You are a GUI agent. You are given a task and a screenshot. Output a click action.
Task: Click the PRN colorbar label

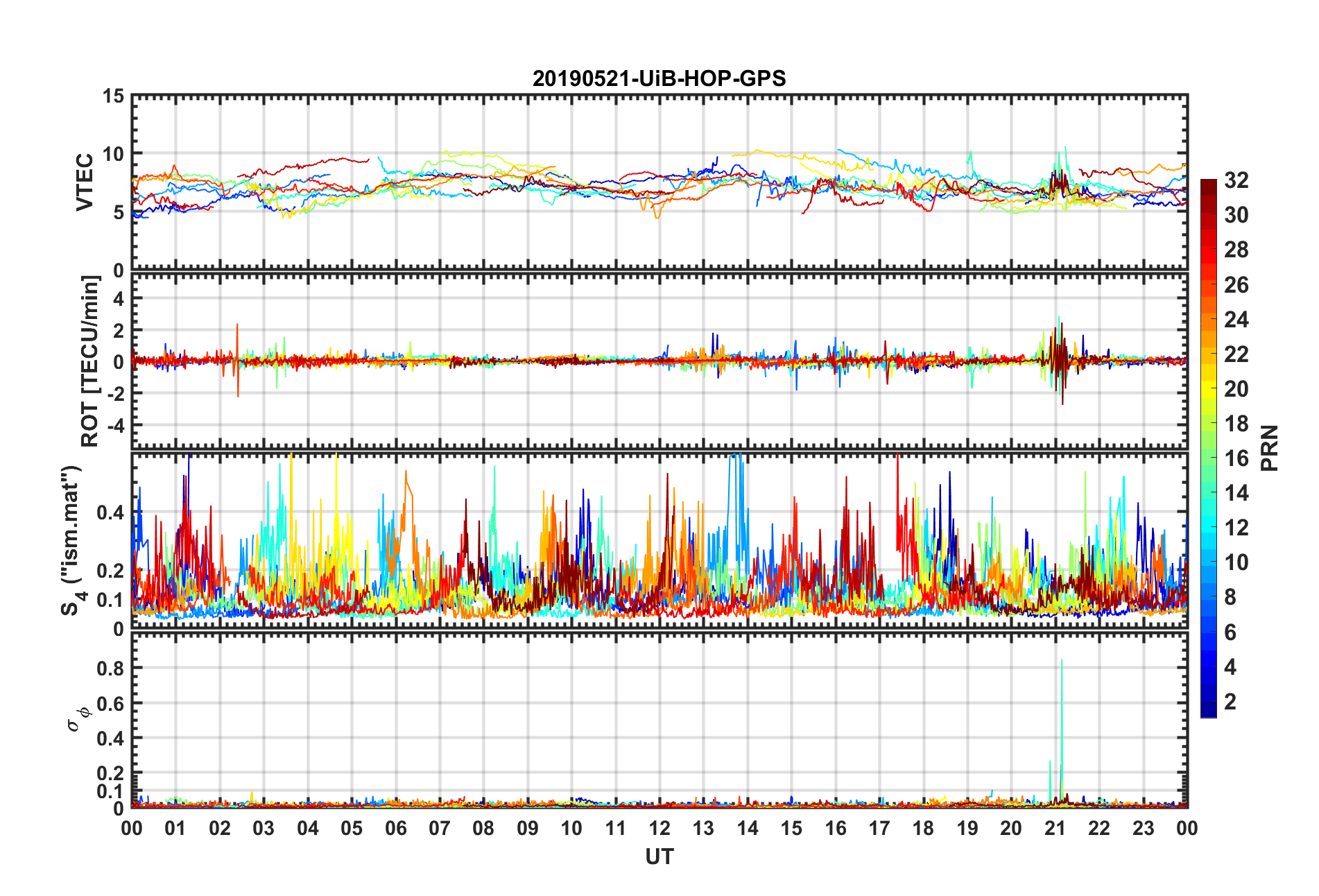coord(1270,448)
